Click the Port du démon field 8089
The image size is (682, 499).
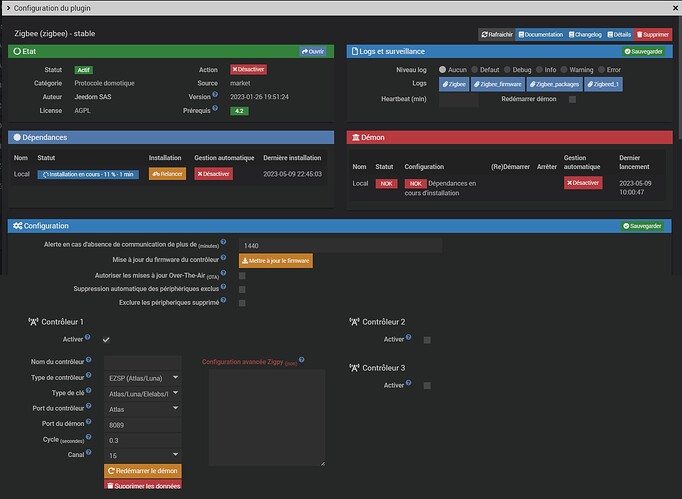pyautogui.click(x=143, y=425)
